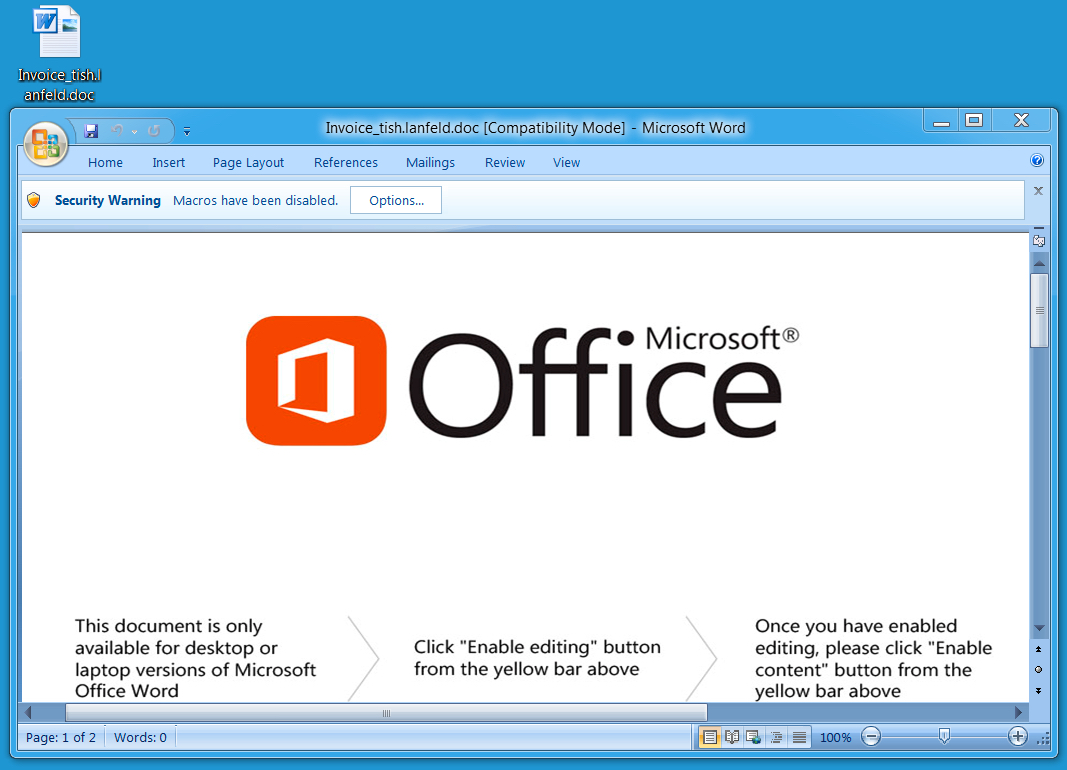Click the horizontal scrollbar thumb
The image size is (1067, 770).
click(387, 713)
